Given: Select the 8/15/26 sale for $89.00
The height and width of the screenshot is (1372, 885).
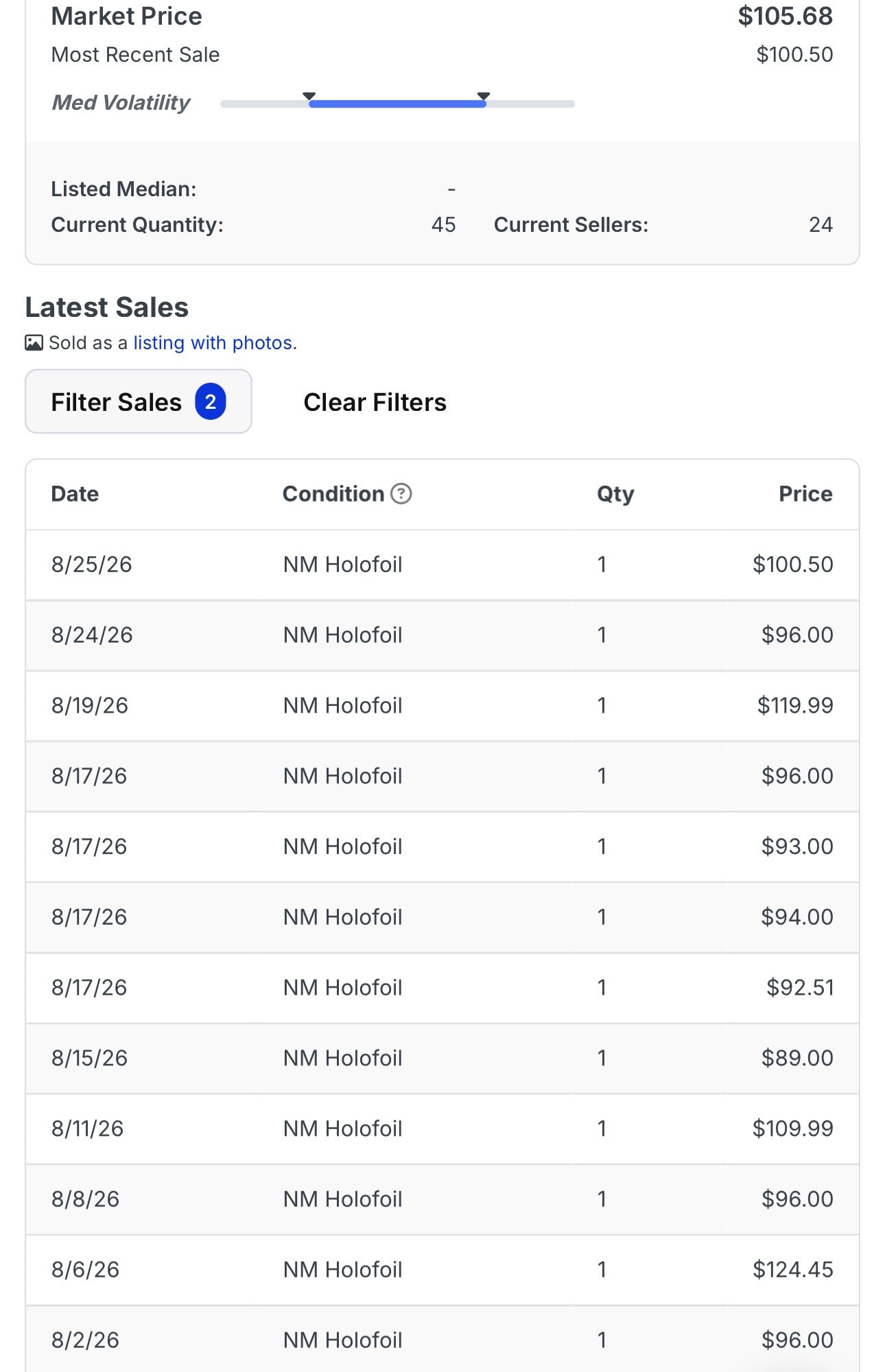Looking at the screenshot, I should [x=442, y=1058].
